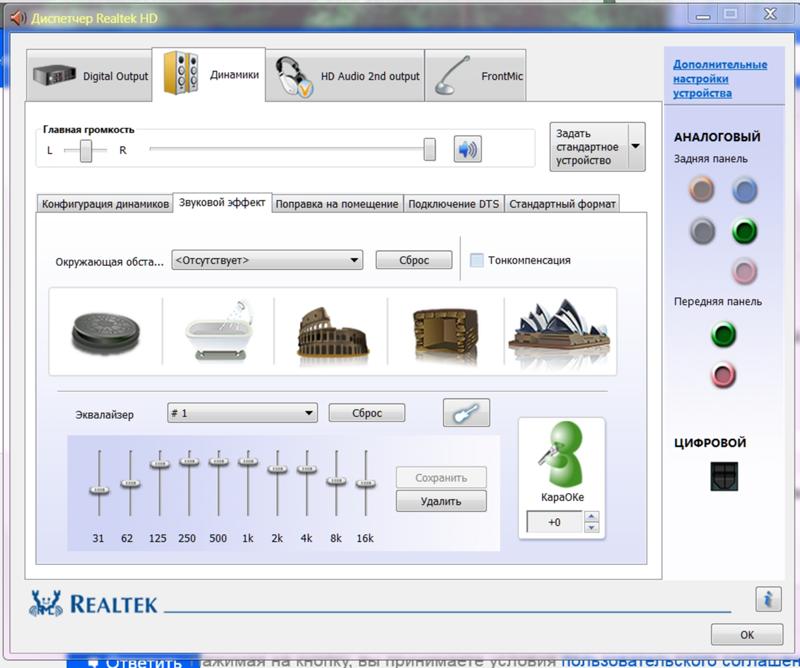Click the guitar equalizer preset icon
The width and height of the screenshot is (800, 668).
pyautogui.click(x=467, y=412)
